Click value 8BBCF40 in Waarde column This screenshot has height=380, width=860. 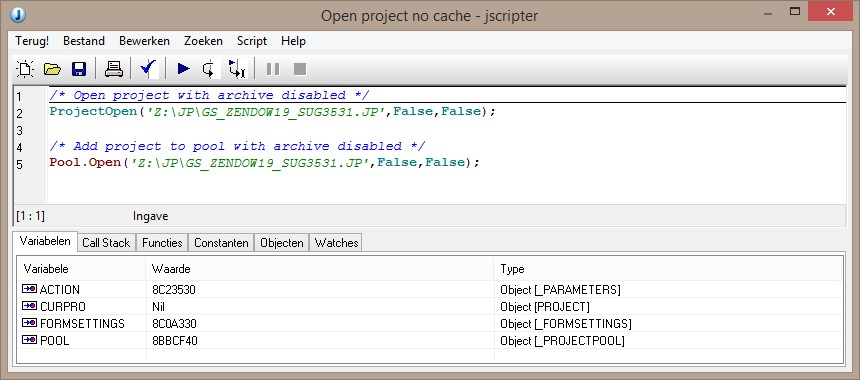tap(174, 341)
